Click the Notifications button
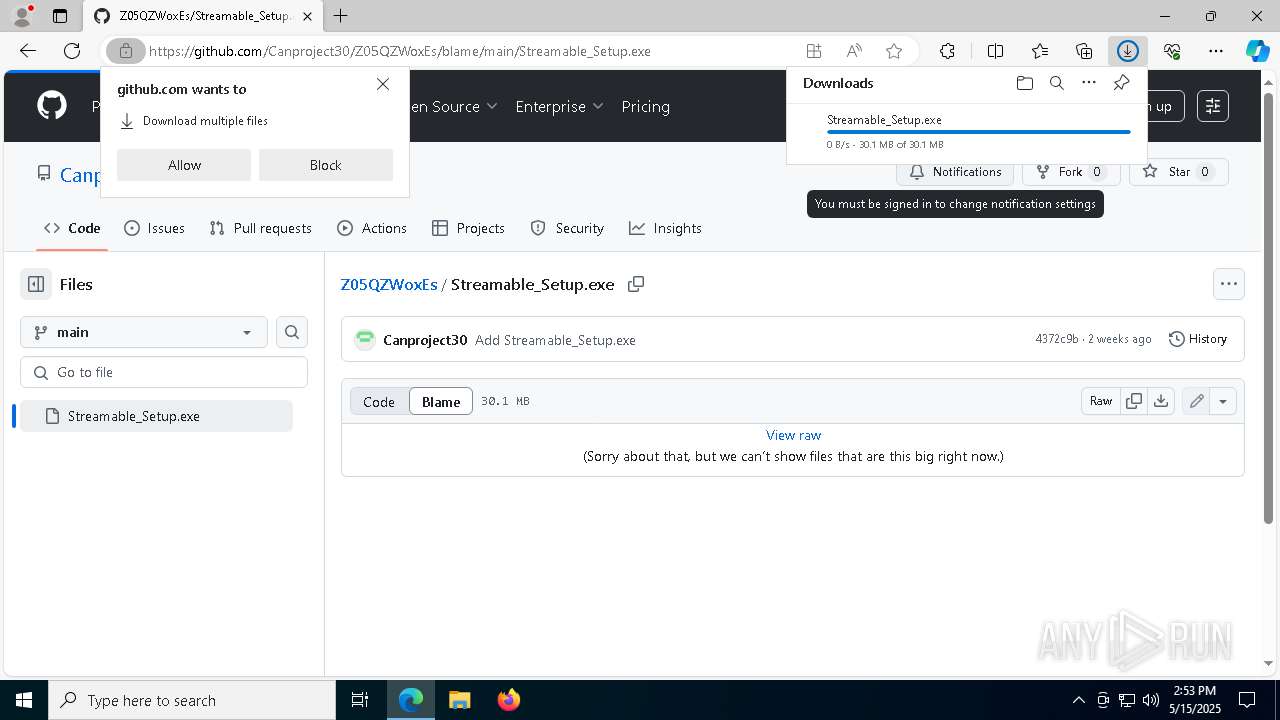This screenshot has height=720, width=1280. [955, 172]
